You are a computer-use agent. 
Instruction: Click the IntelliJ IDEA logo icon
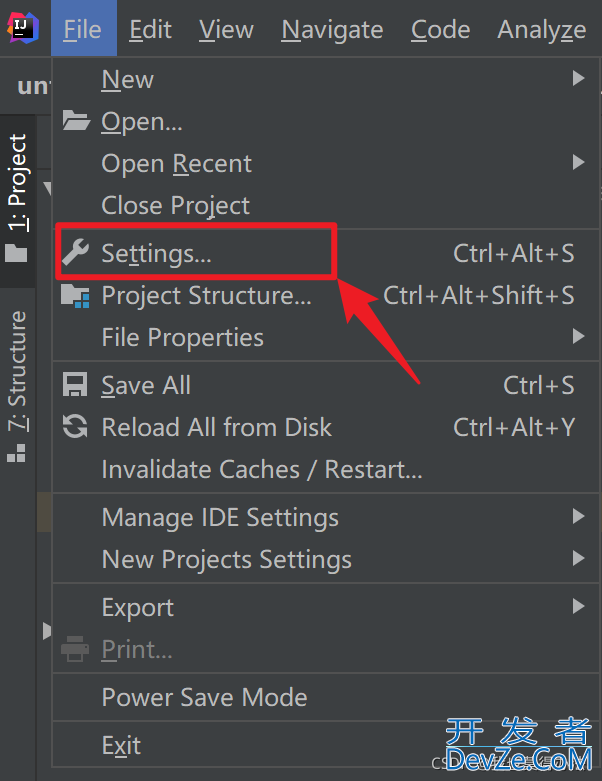pyautogui.click(x=23, y=28)
